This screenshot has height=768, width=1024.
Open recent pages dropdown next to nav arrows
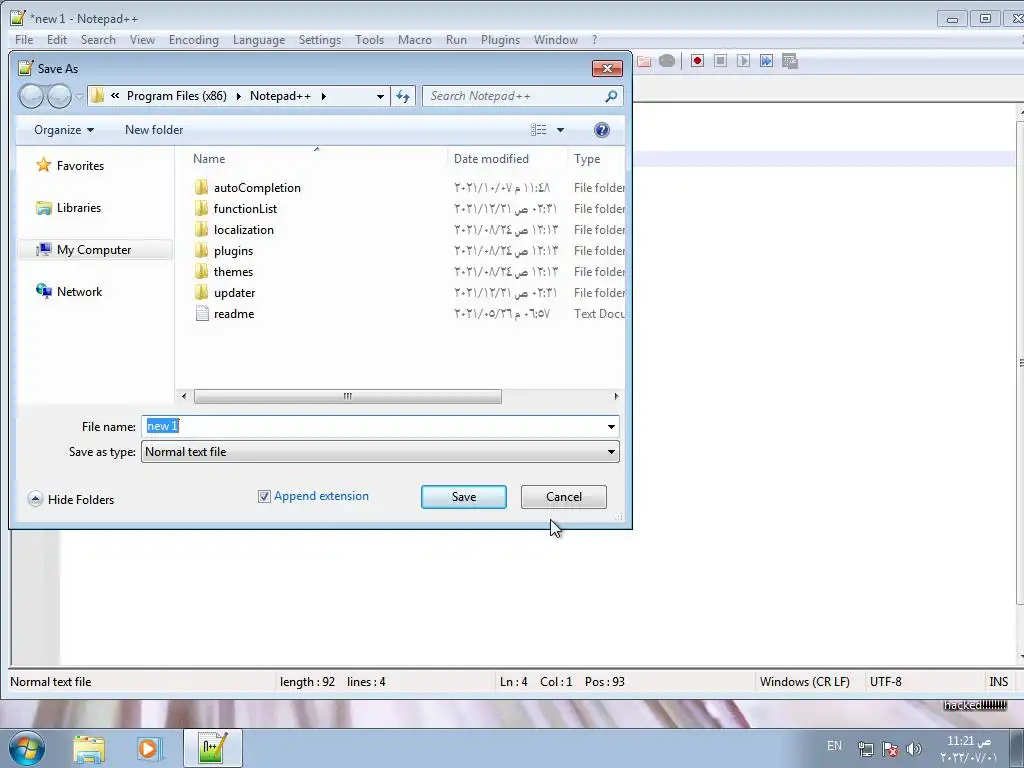click(79, 97)
